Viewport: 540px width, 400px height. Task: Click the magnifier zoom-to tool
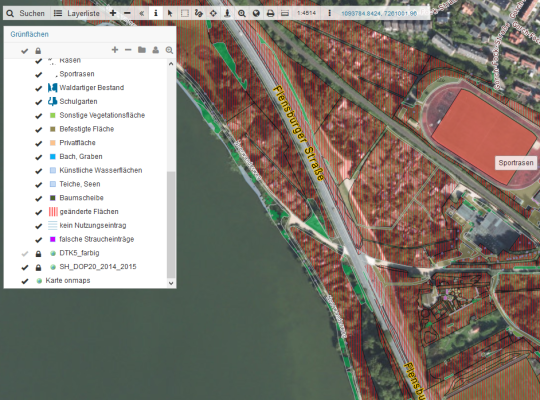(242, 13)
